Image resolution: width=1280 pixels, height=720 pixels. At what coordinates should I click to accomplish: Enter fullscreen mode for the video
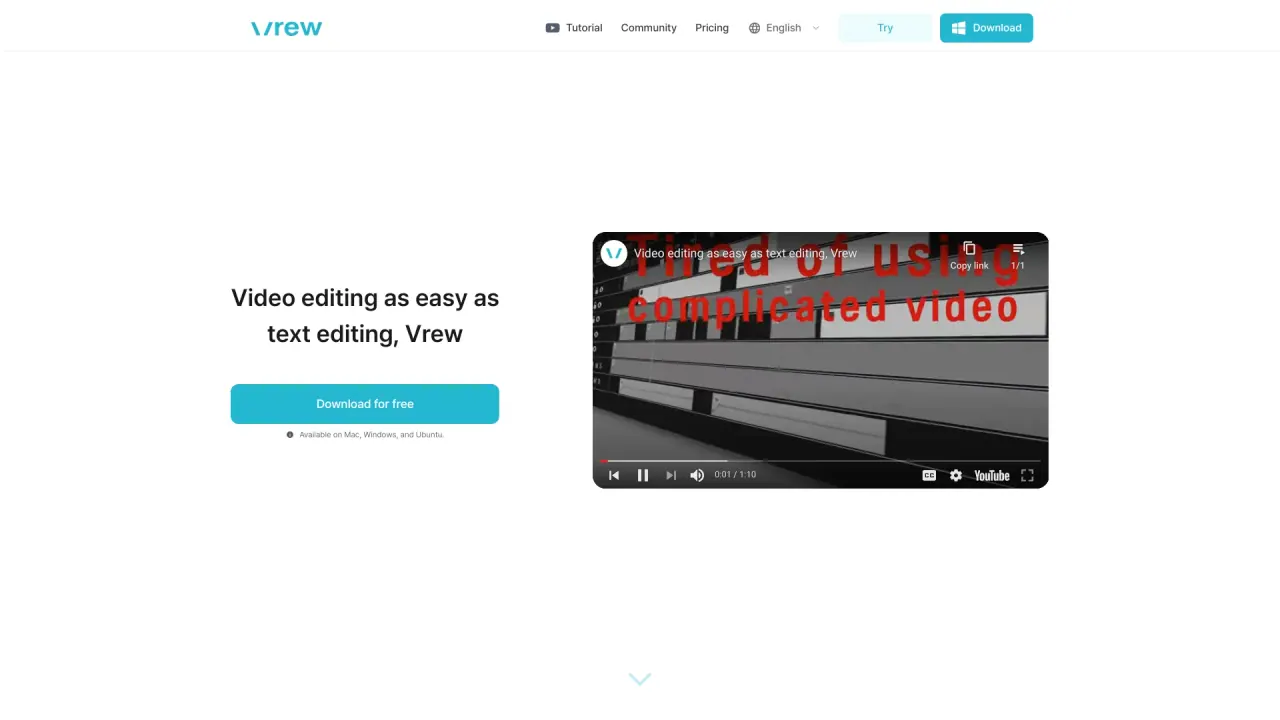coord(1027,476)
